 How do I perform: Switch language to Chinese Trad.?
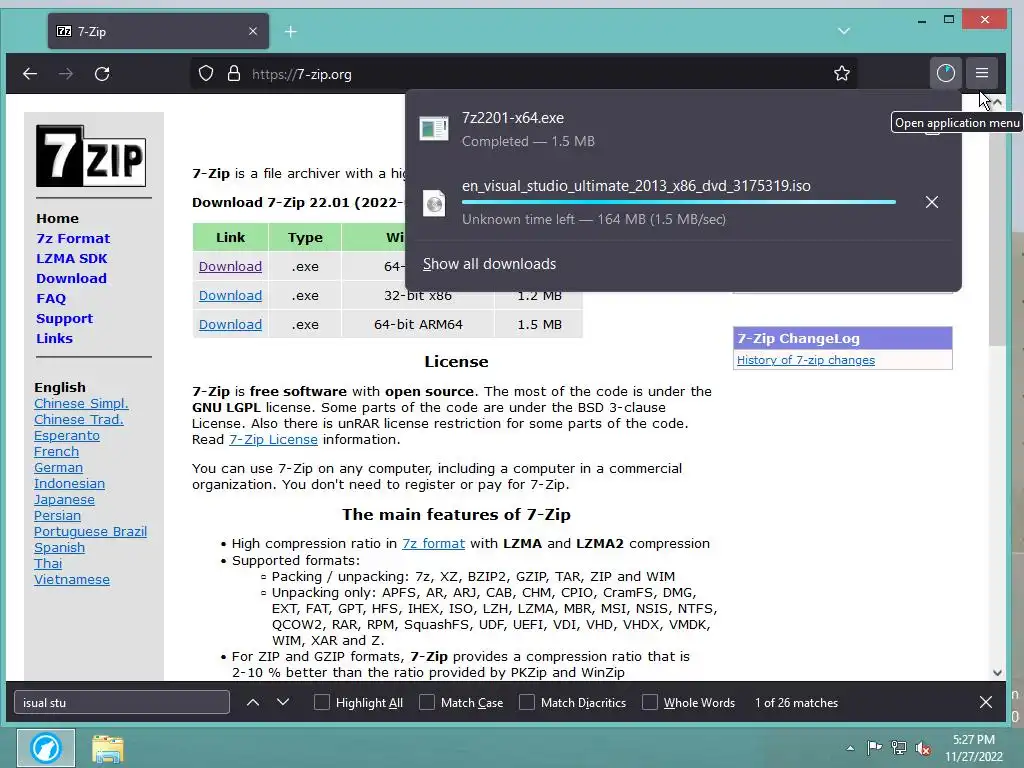coord(79,419)
